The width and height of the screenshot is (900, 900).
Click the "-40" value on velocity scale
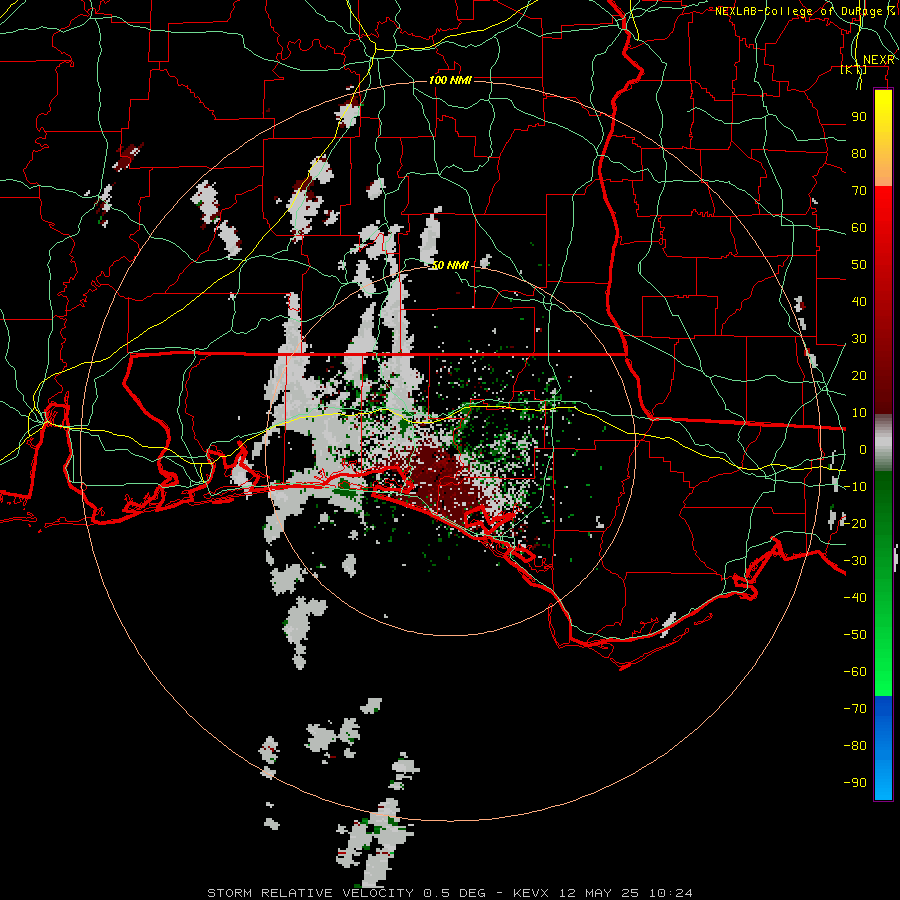click(x=855, y=598)
